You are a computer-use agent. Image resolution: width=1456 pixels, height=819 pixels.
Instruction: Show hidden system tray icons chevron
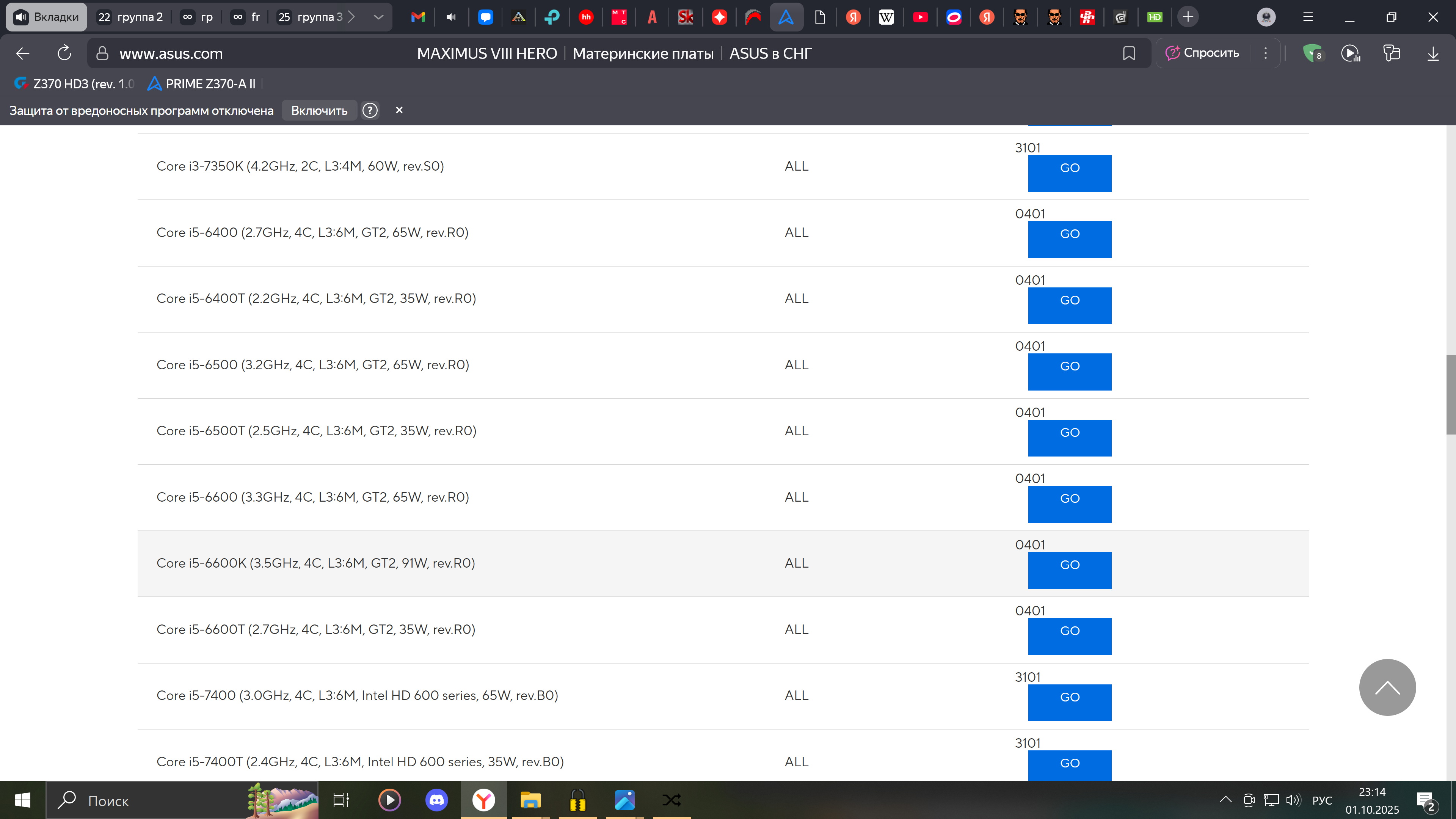pos(1225,800)
